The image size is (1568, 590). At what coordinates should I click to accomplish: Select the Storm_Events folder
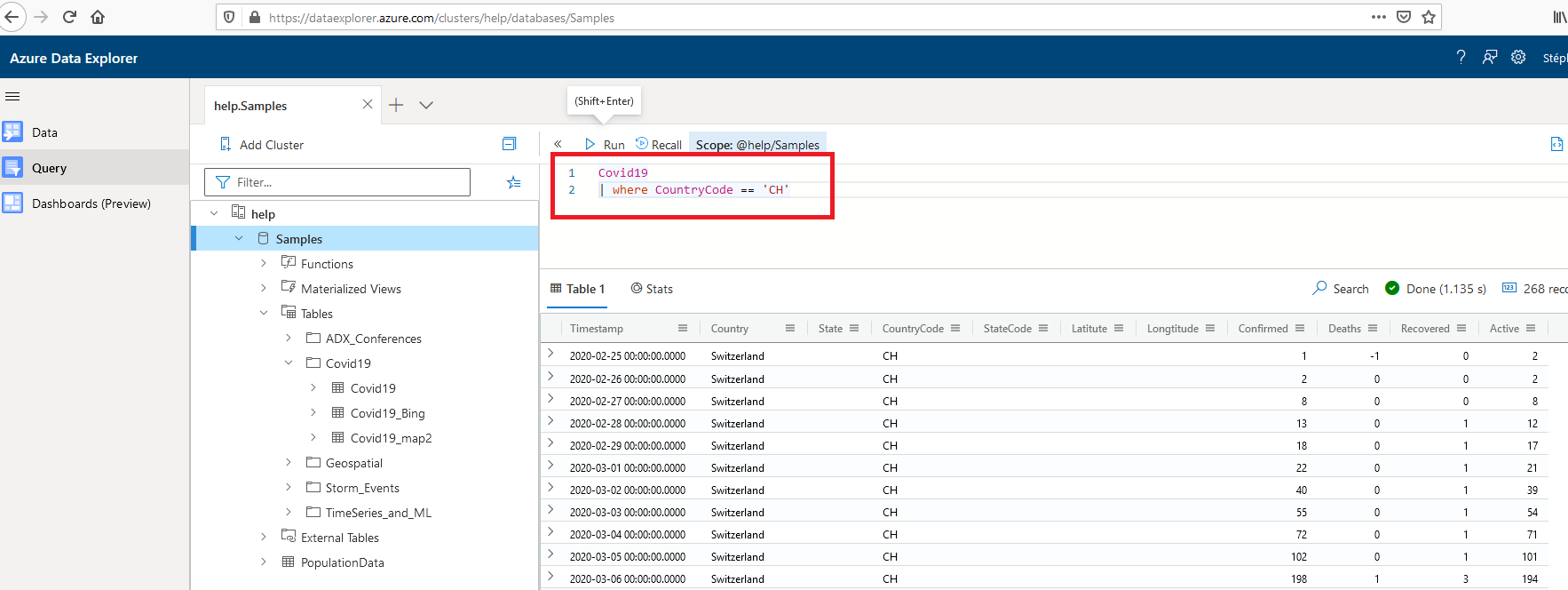362,488
